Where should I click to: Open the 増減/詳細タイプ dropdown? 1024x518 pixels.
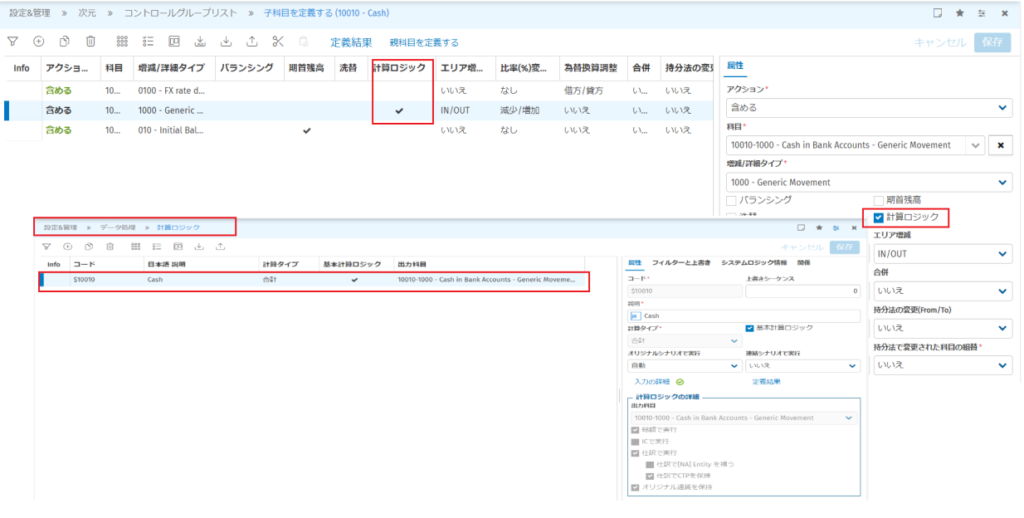[x=868, y=182]
